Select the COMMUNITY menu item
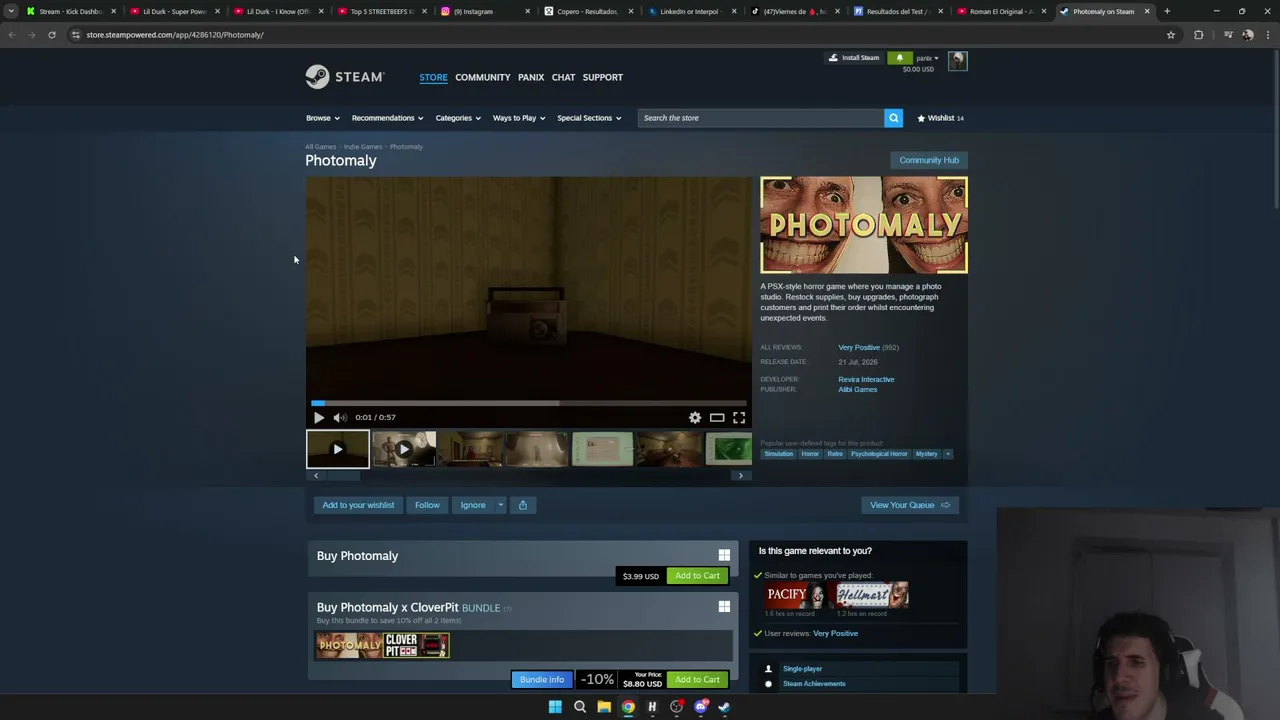Image resolution: width=1280 pixels, height=720 pixels. 483,77
